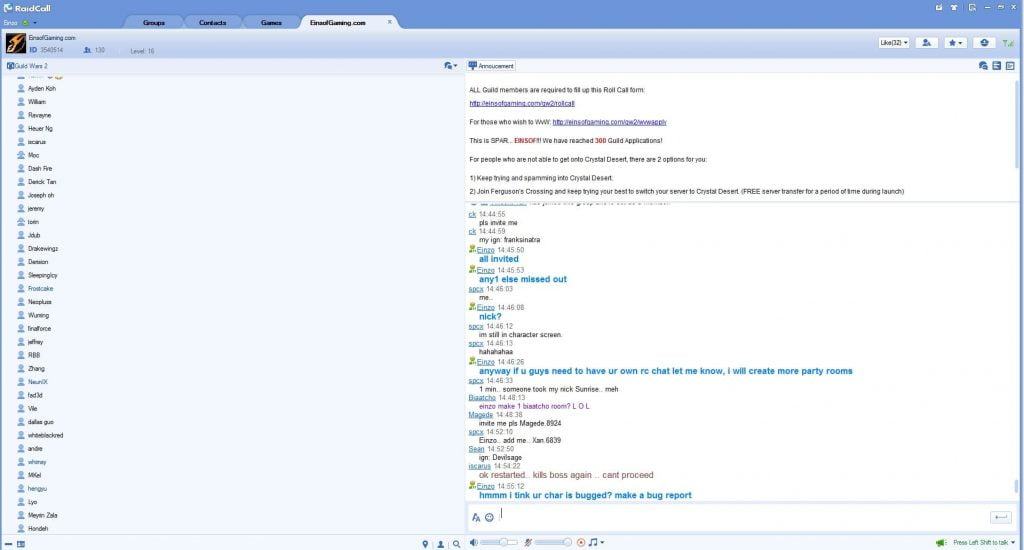1024x550 pixels.
Task: Click the RaidCall logo in title bar
Action: tap(27, 8)
